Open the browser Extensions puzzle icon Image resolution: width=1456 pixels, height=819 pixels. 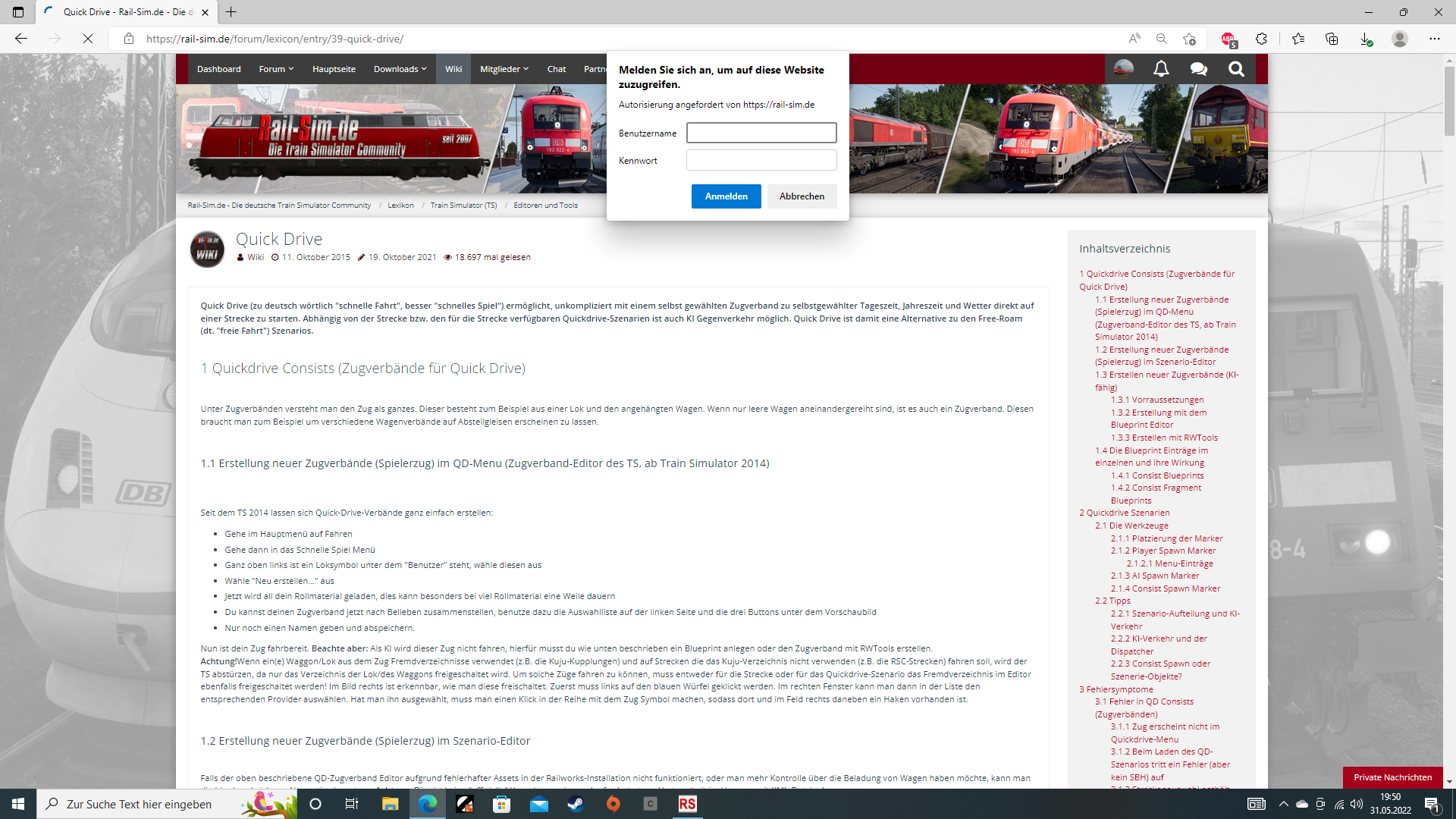tap(1261, 39)
